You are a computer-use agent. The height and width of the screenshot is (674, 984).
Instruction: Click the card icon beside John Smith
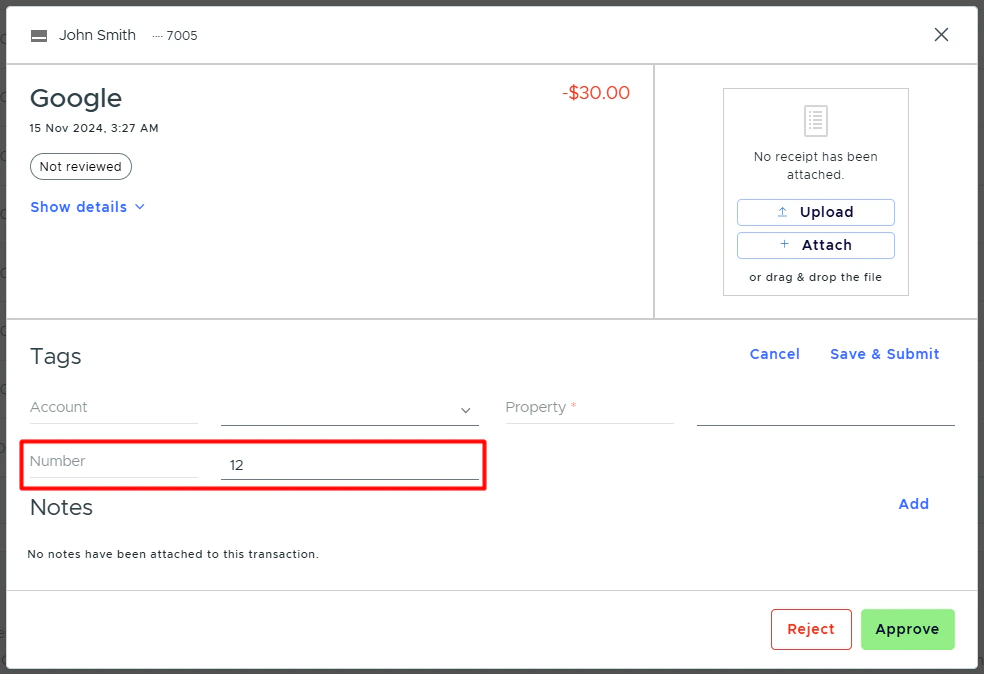38,34
